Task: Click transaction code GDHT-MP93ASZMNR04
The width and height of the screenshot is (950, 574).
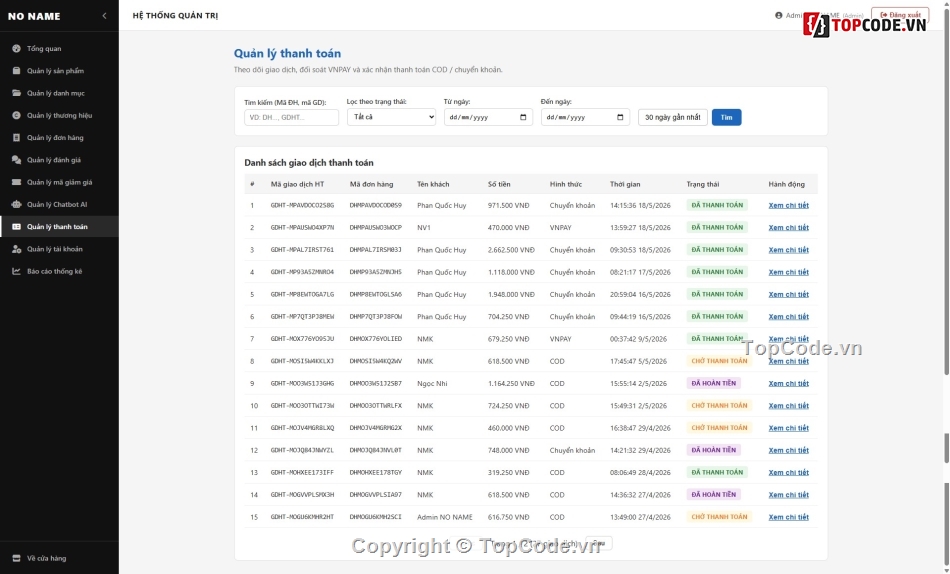Action: (302, 272)
